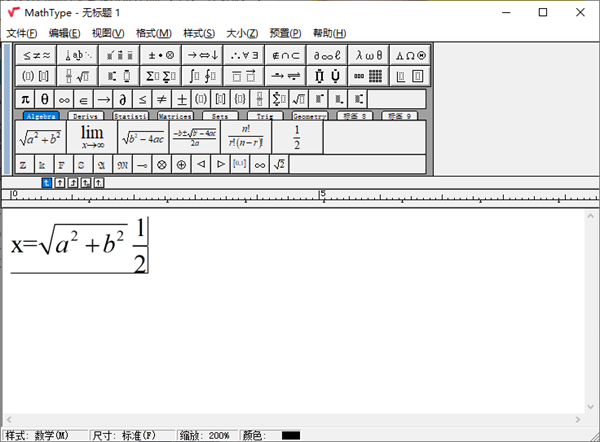Open the 样式(S) menu
The image size is (600, 442).
199,33
